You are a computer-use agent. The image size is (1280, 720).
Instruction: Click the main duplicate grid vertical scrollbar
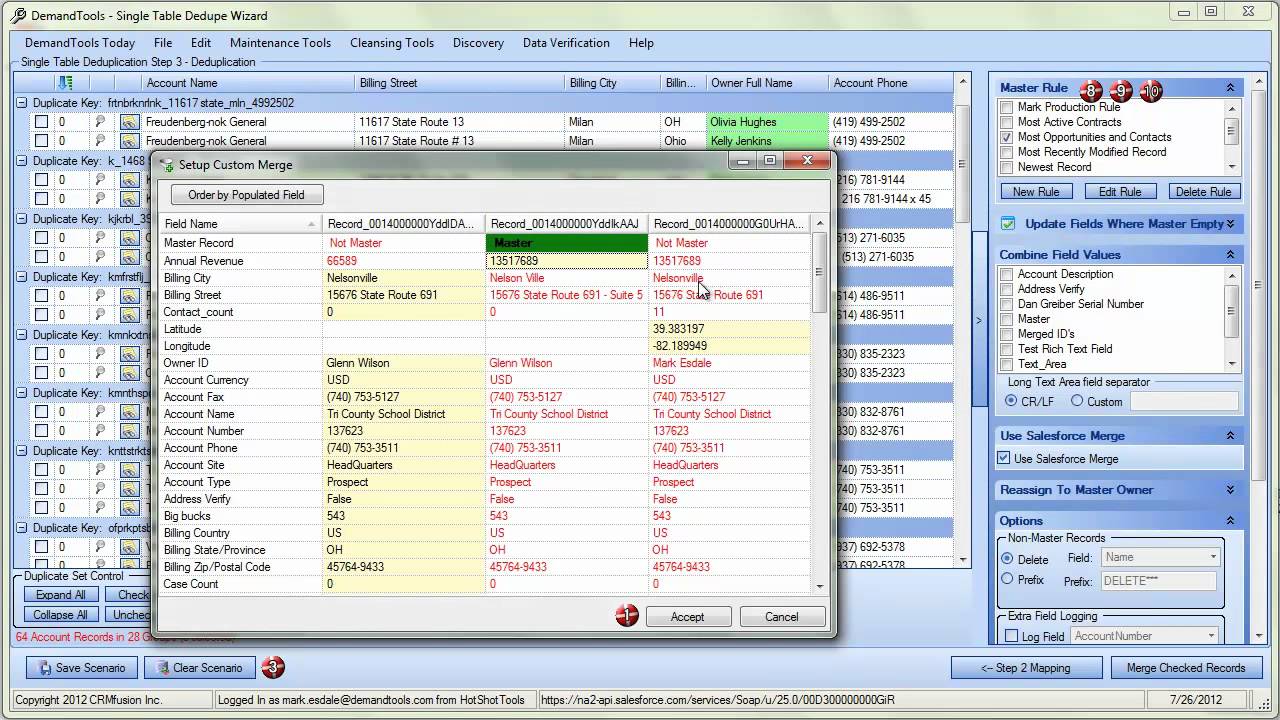[962, 320]
